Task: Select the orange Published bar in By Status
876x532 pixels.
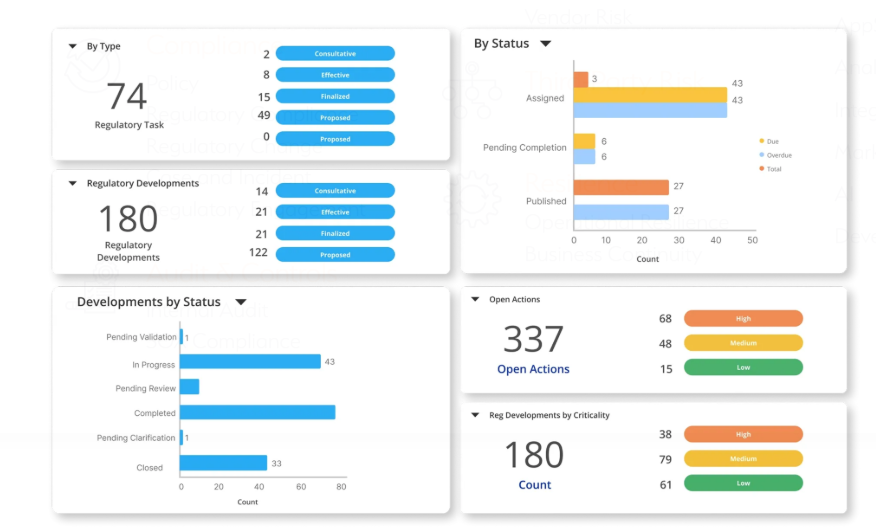Action: [x=620, y=188]
